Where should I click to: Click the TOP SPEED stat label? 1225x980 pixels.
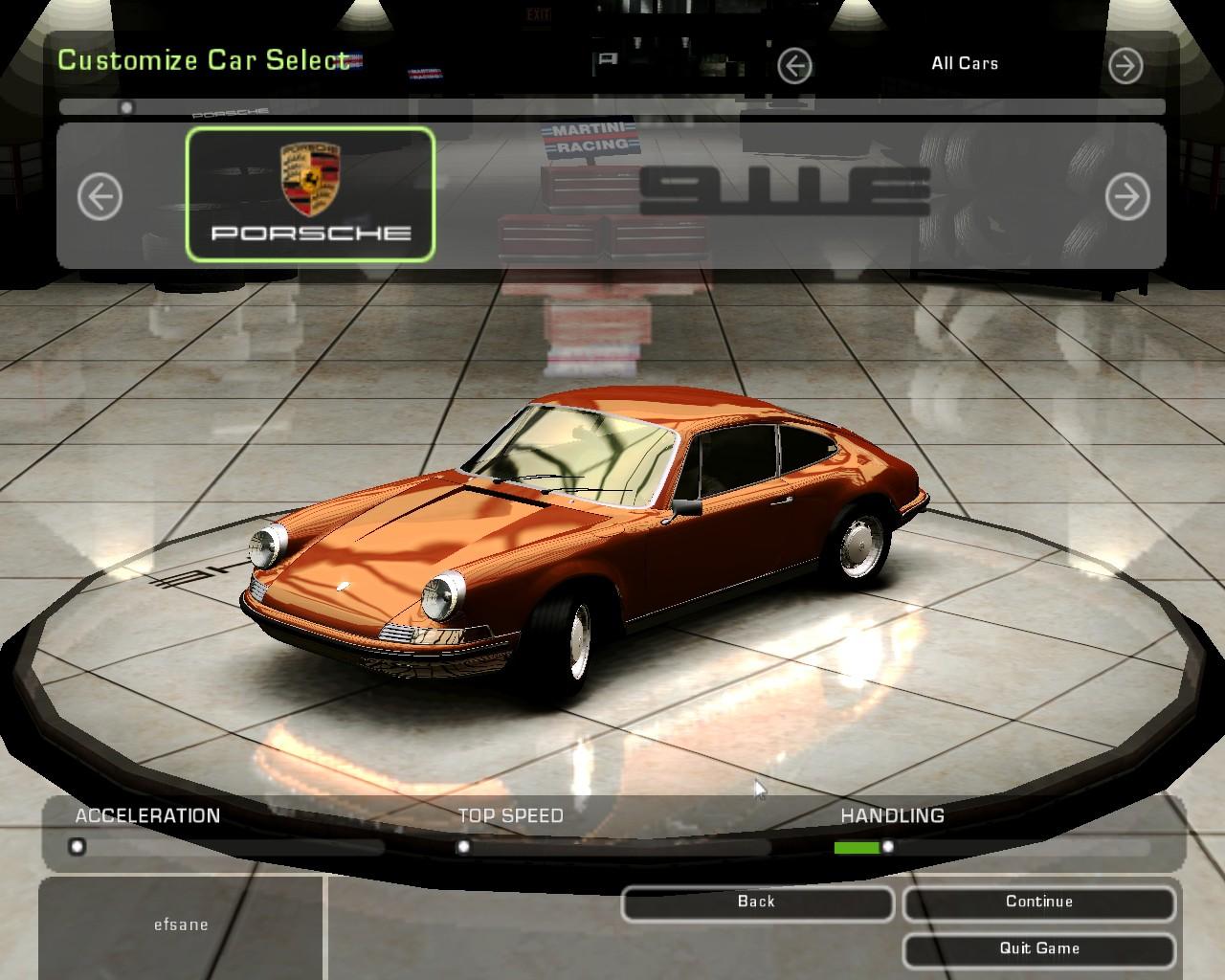(510, 816)
